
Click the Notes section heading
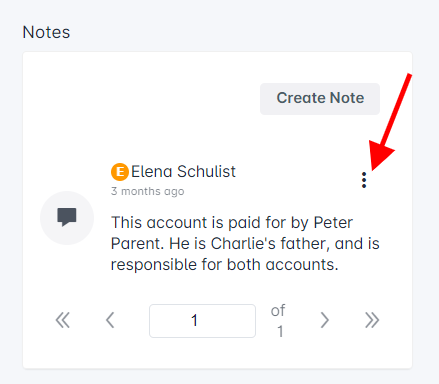46,32
